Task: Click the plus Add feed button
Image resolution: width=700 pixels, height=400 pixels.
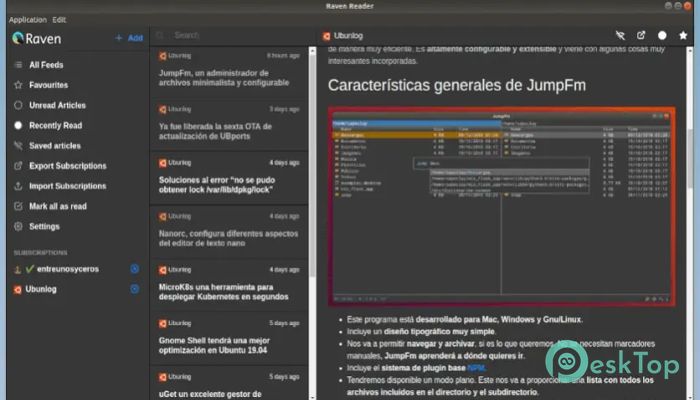Action: coord(129,38)
